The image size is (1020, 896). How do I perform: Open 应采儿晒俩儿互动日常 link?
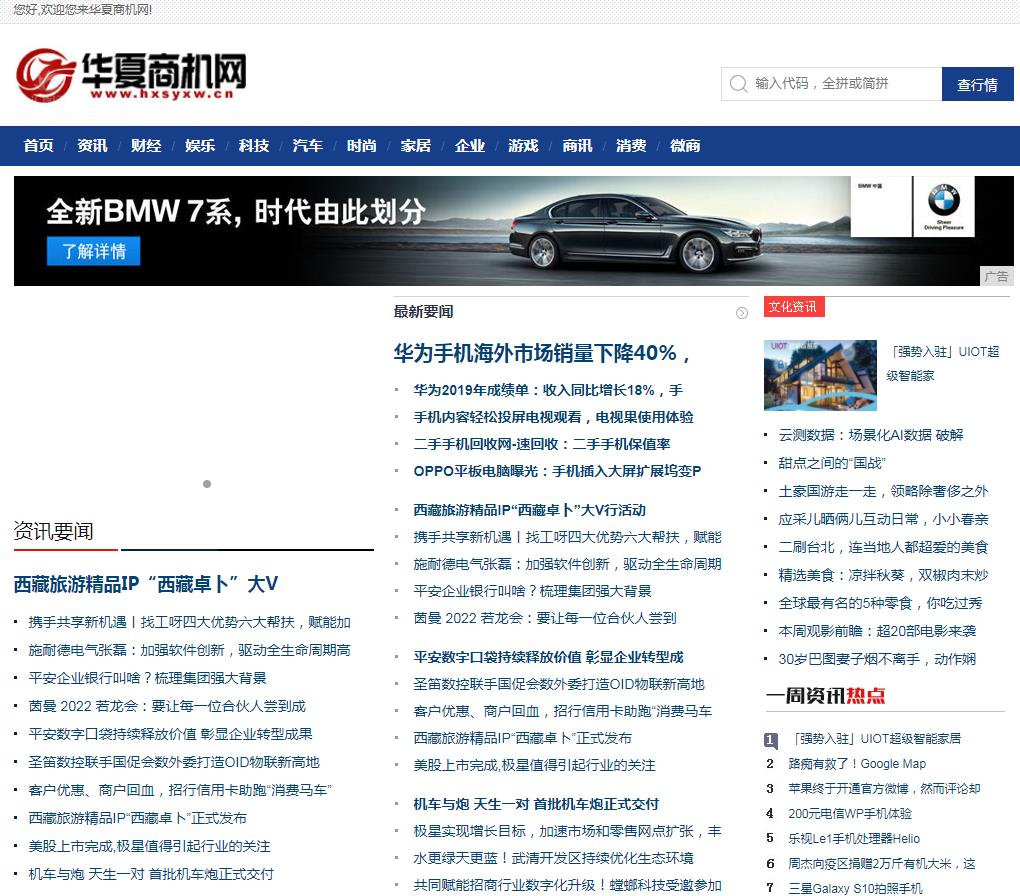point(883,519)
